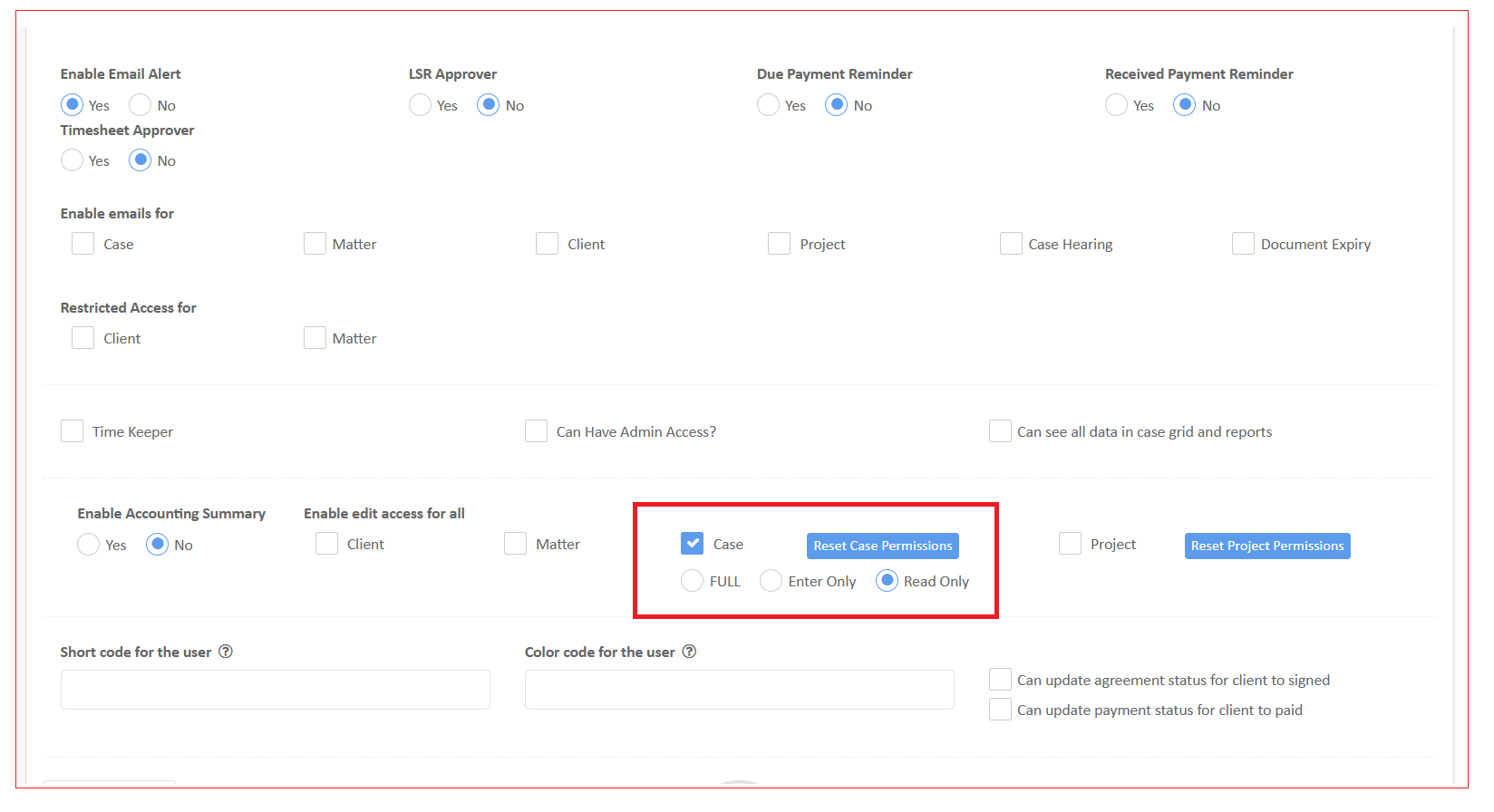The image size is (1494, 812).
Task: Select No for Due Payment Reminder
Action: (837, 105)
